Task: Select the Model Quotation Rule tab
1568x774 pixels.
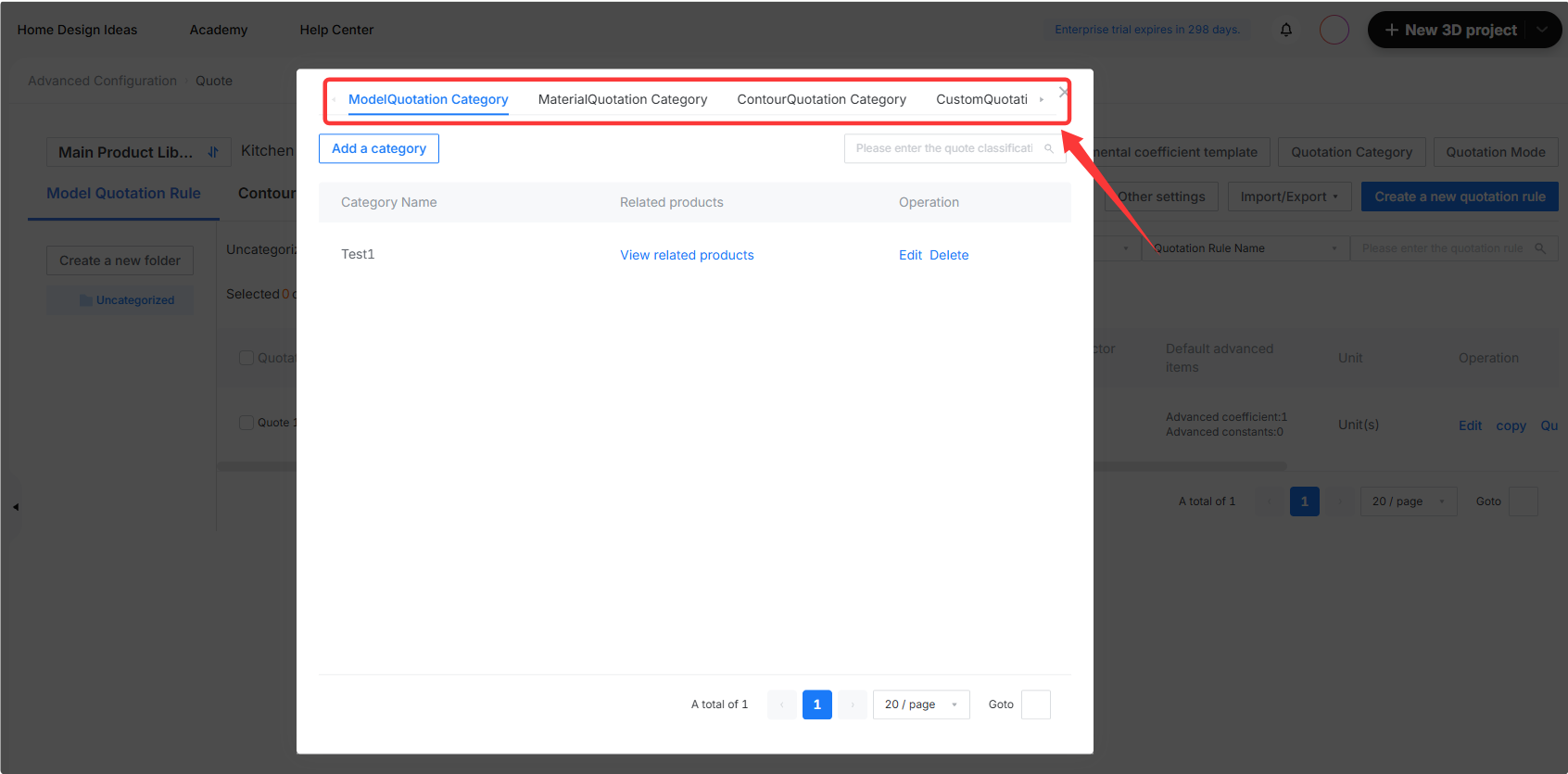Action: click(x=123, y=193)
